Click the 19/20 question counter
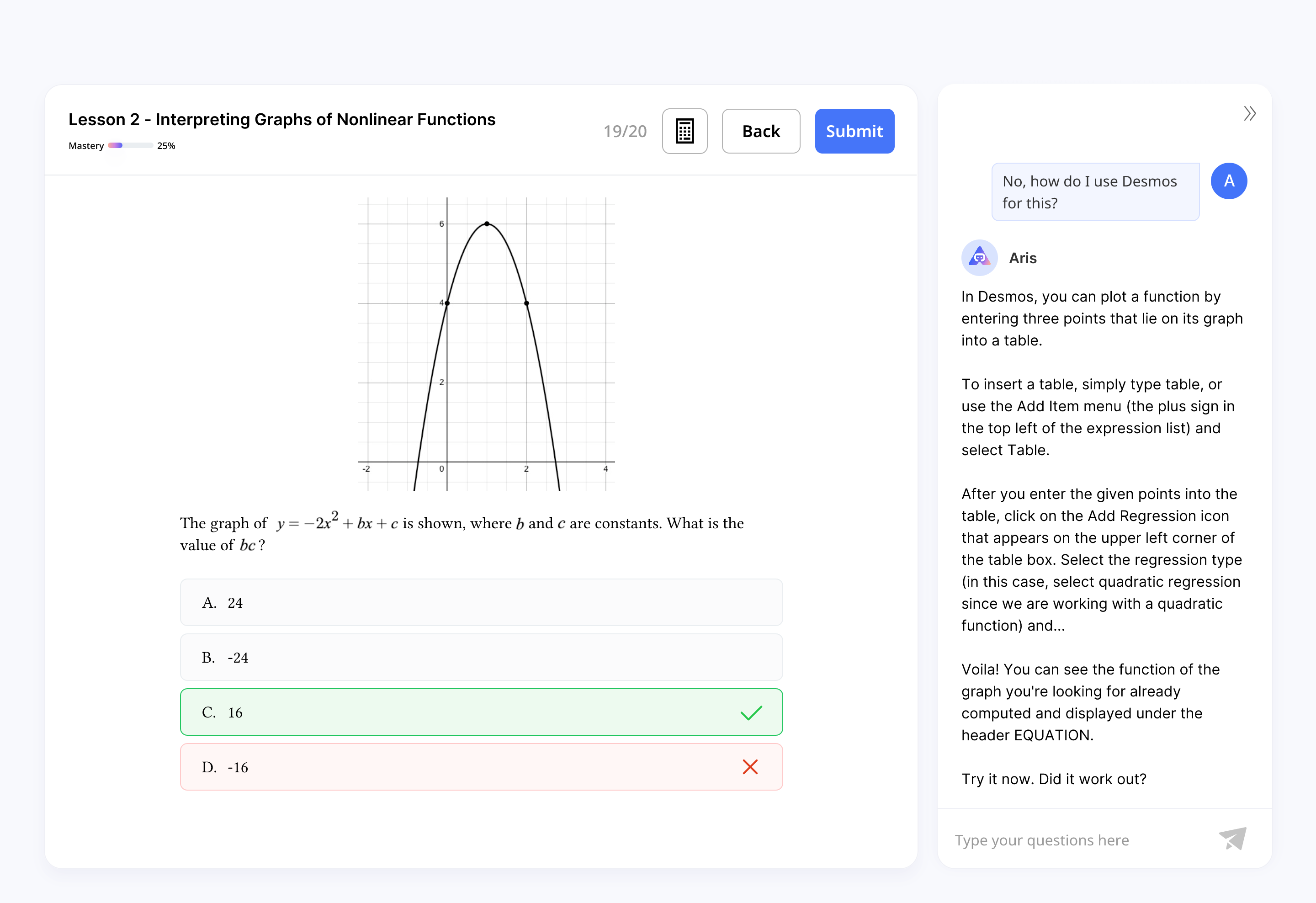 pos(625,131)
